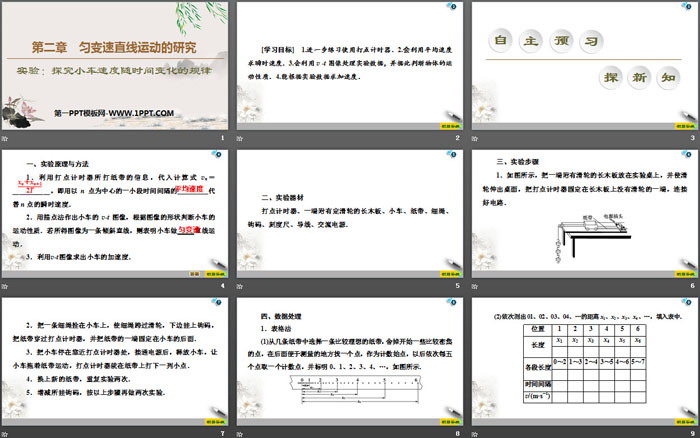Click the animation star under slide 7
Viewport: 700px width, 438px height.
click(5, 434)
